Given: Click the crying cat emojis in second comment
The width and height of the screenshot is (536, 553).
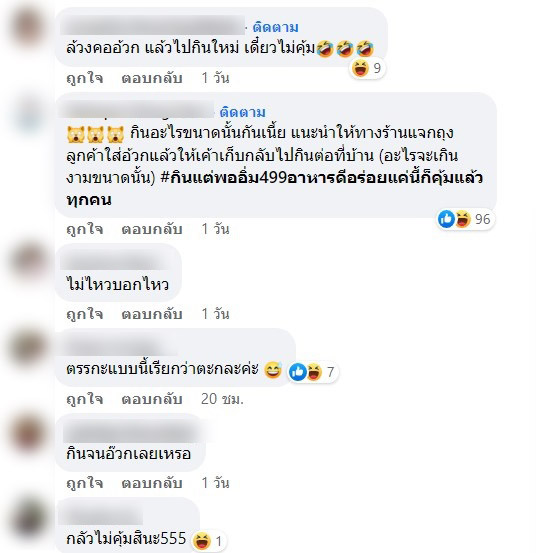Looking at the screenshot, I should point(95,134).
